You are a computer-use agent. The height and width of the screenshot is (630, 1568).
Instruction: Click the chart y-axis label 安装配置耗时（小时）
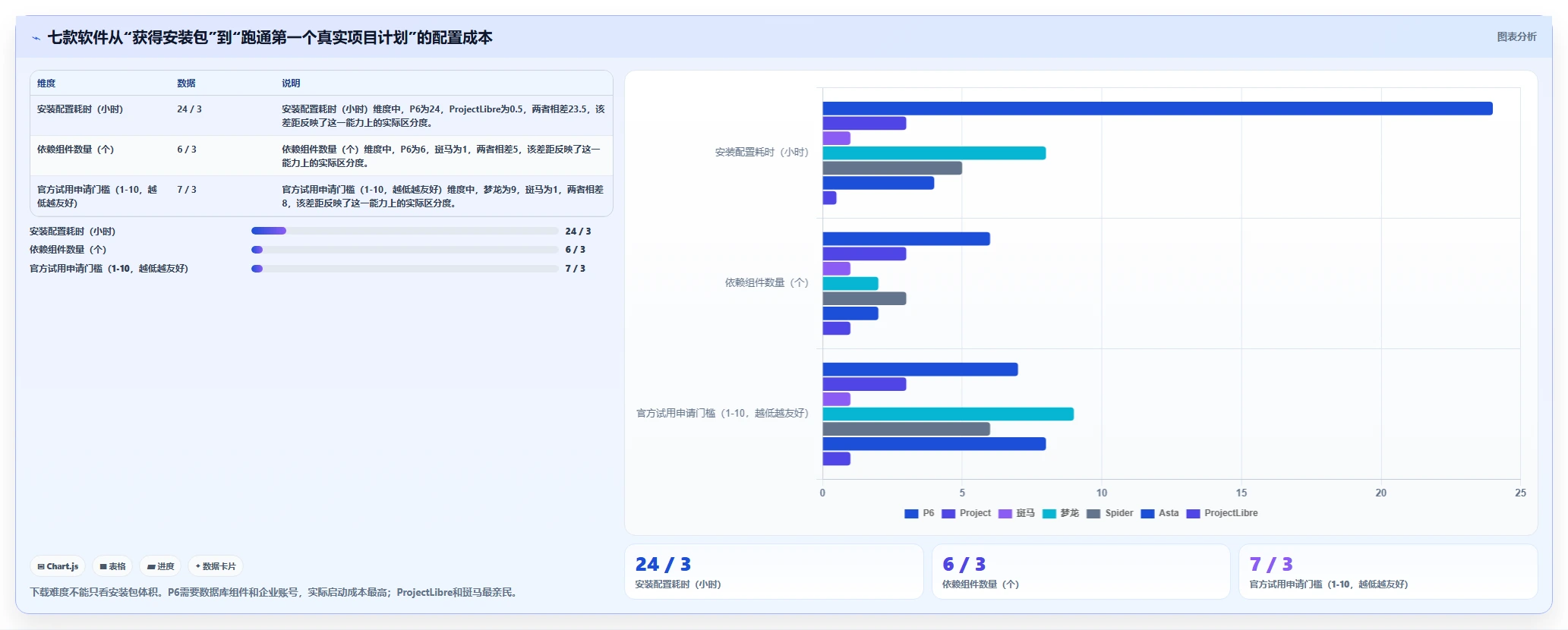762,153
